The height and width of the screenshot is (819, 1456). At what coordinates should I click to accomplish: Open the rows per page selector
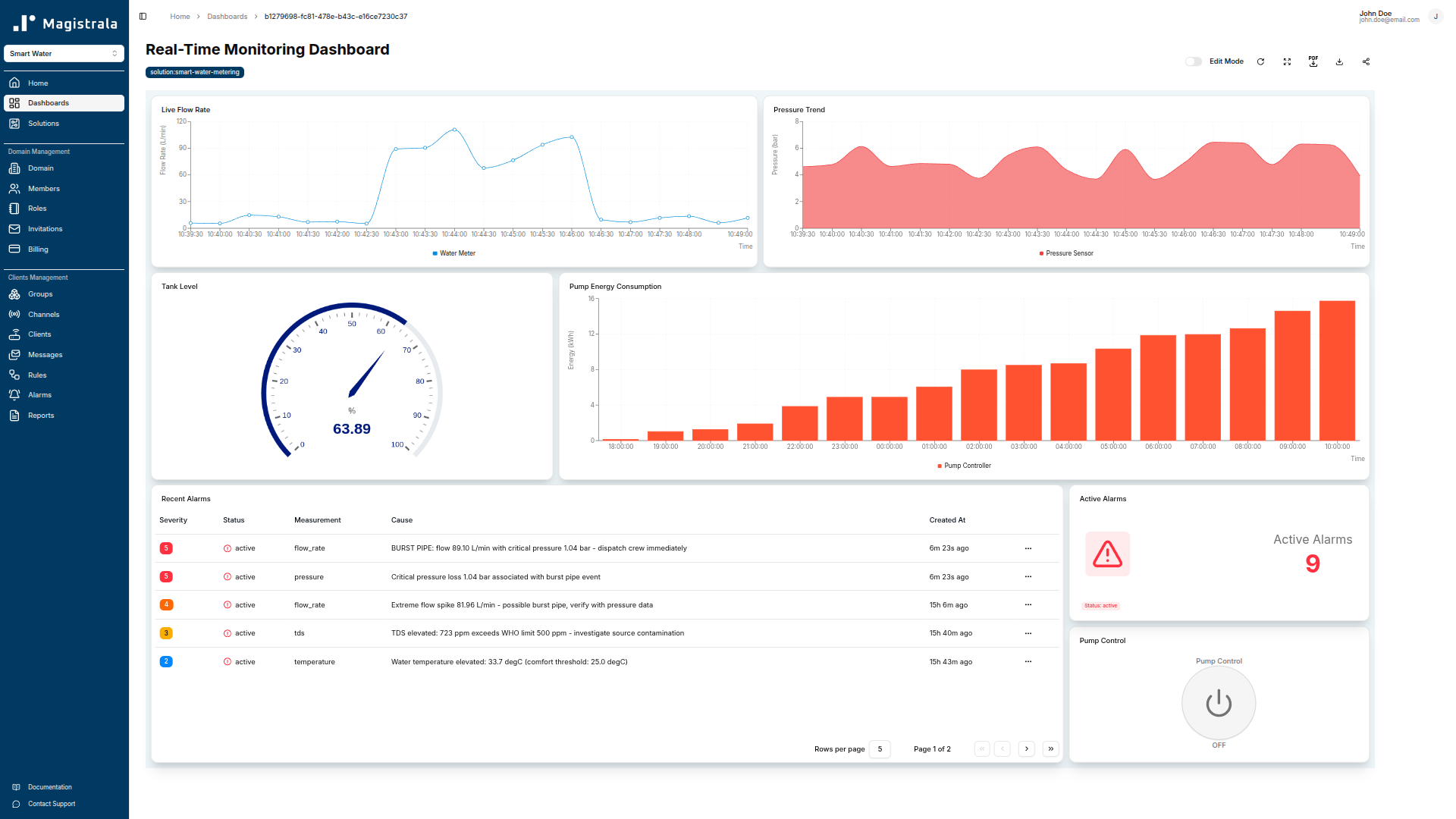[x=880, y=748]
